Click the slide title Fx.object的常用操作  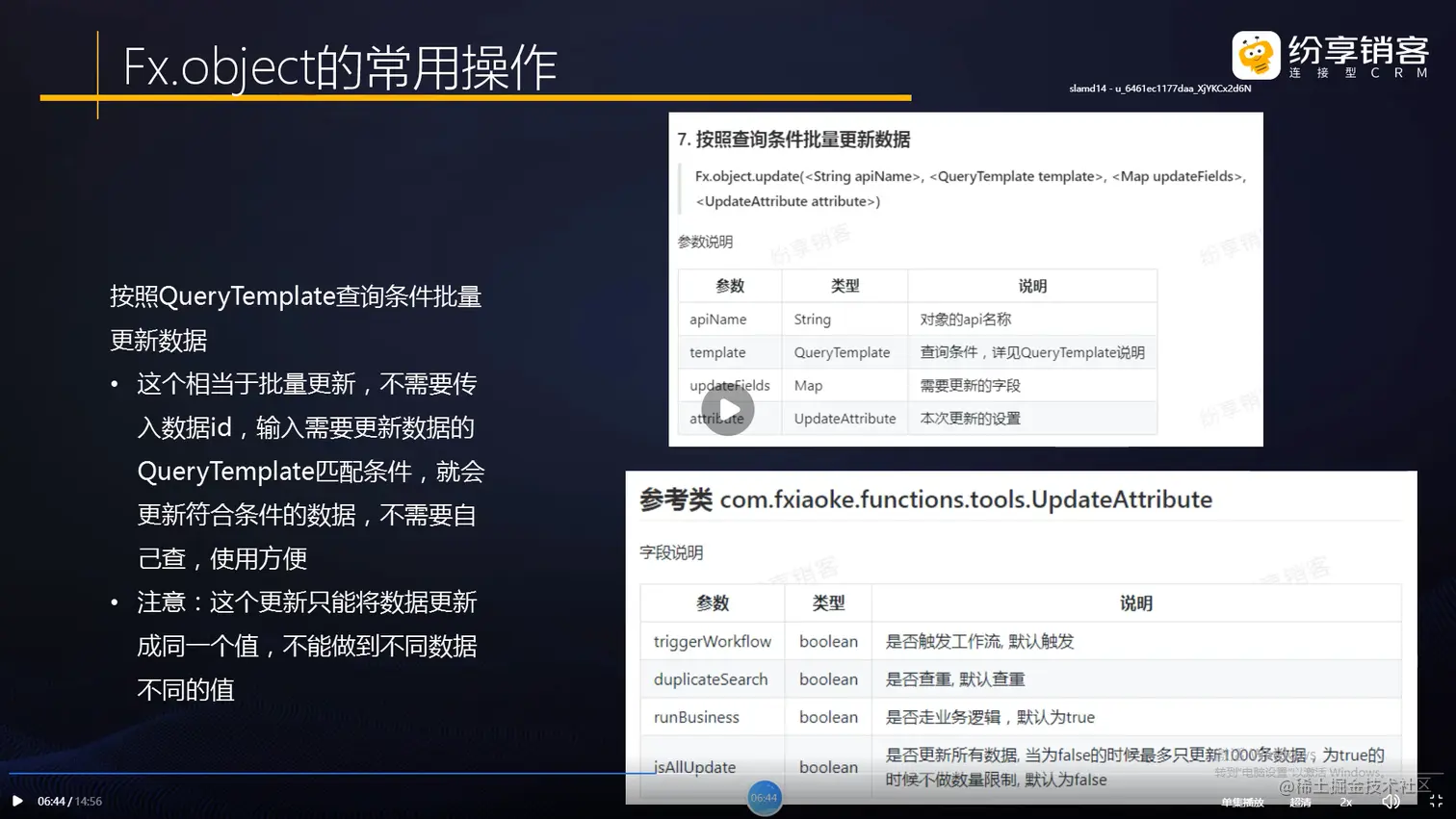coord(340,66)
